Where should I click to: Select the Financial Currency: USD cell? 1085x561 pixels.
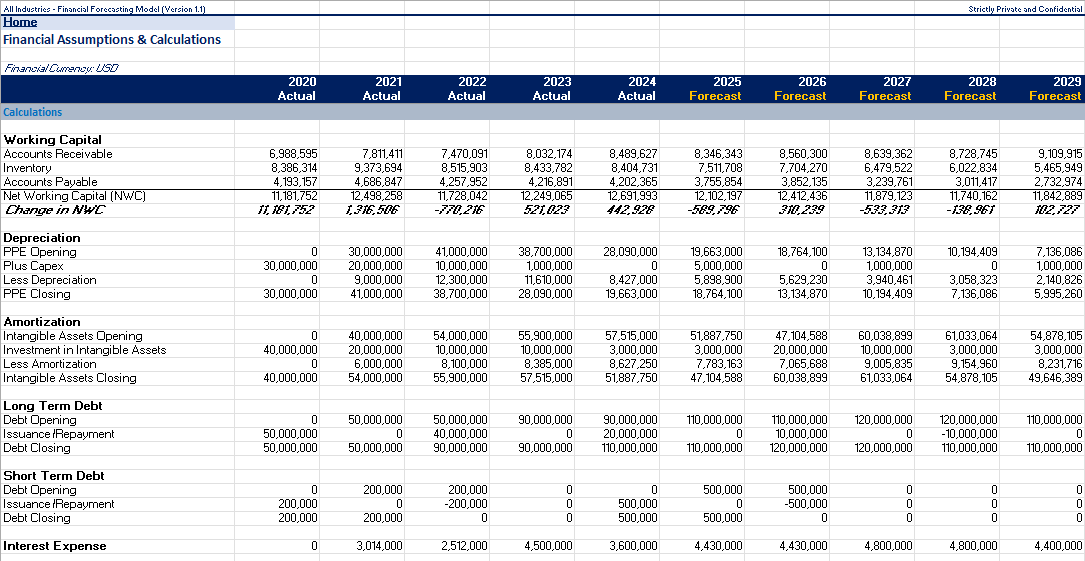(x=61, y=68)
